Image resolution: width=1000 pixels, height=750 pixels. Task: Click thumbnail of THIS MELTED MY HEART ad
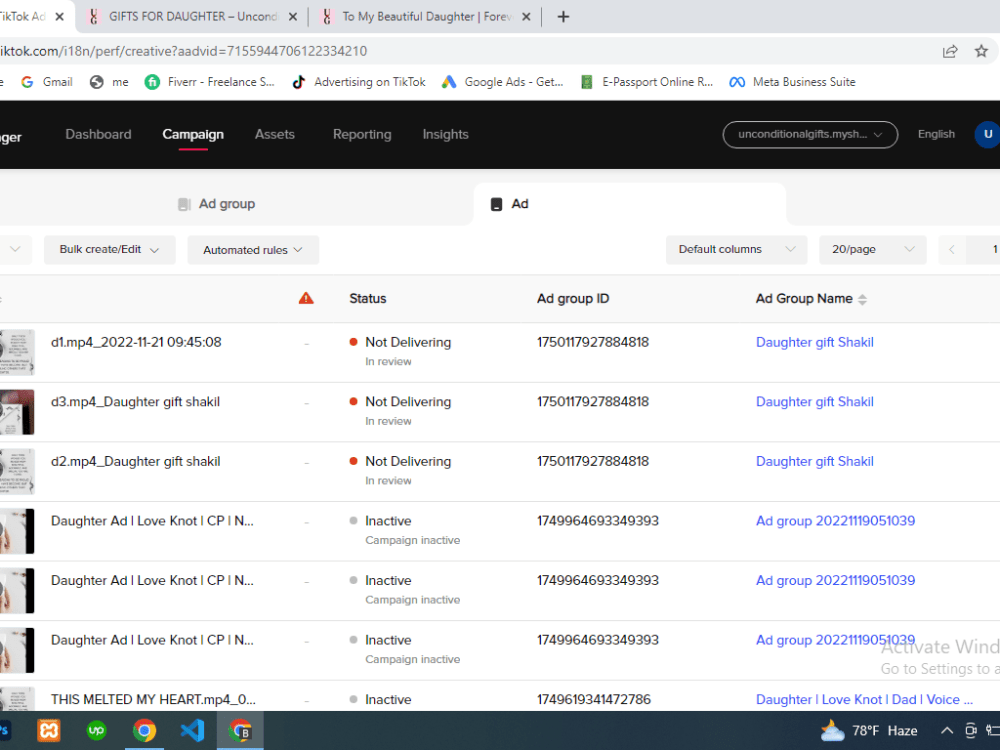[x=17, y=699]
